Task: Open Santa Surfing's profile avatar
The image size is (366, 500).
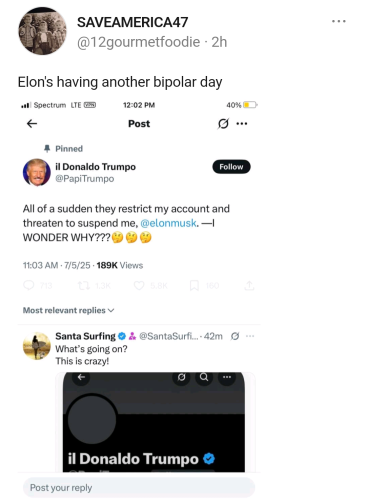Action: [x=37, y=346]
